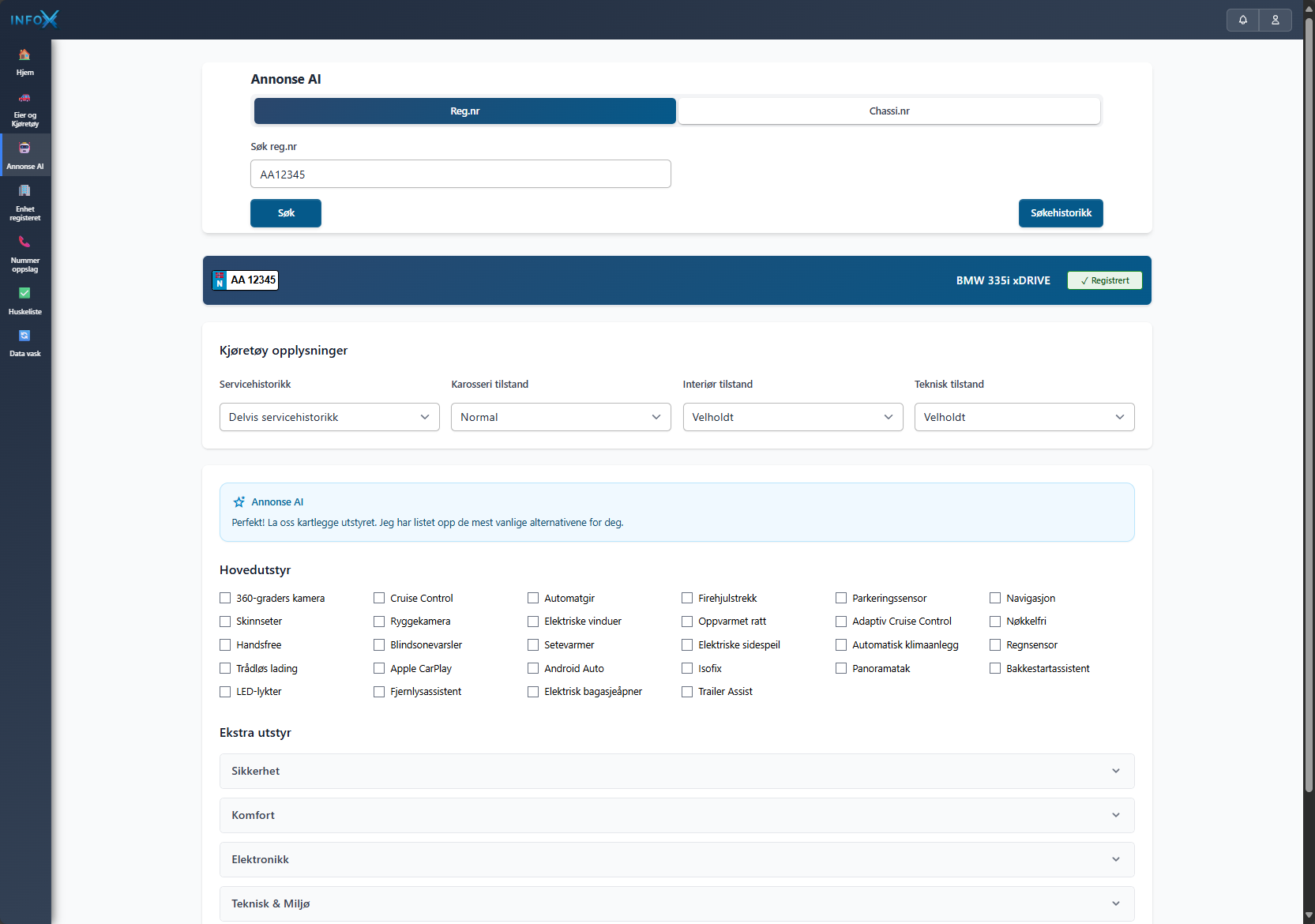Select the Reg.nr tab

click(464, 111)
